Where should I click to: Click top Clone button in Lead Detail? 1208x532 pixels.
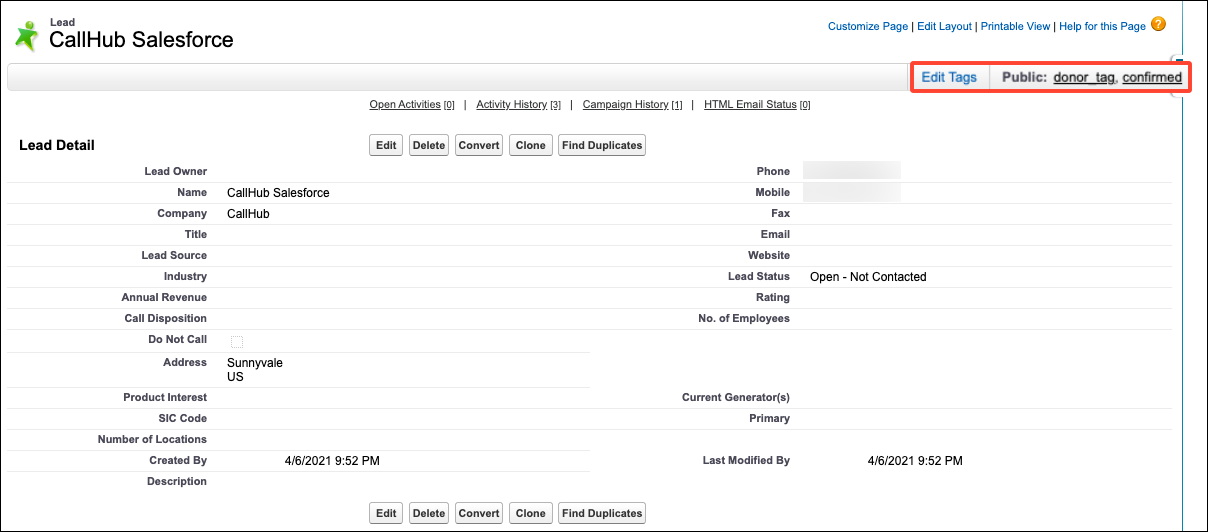[x=531, y=145]
